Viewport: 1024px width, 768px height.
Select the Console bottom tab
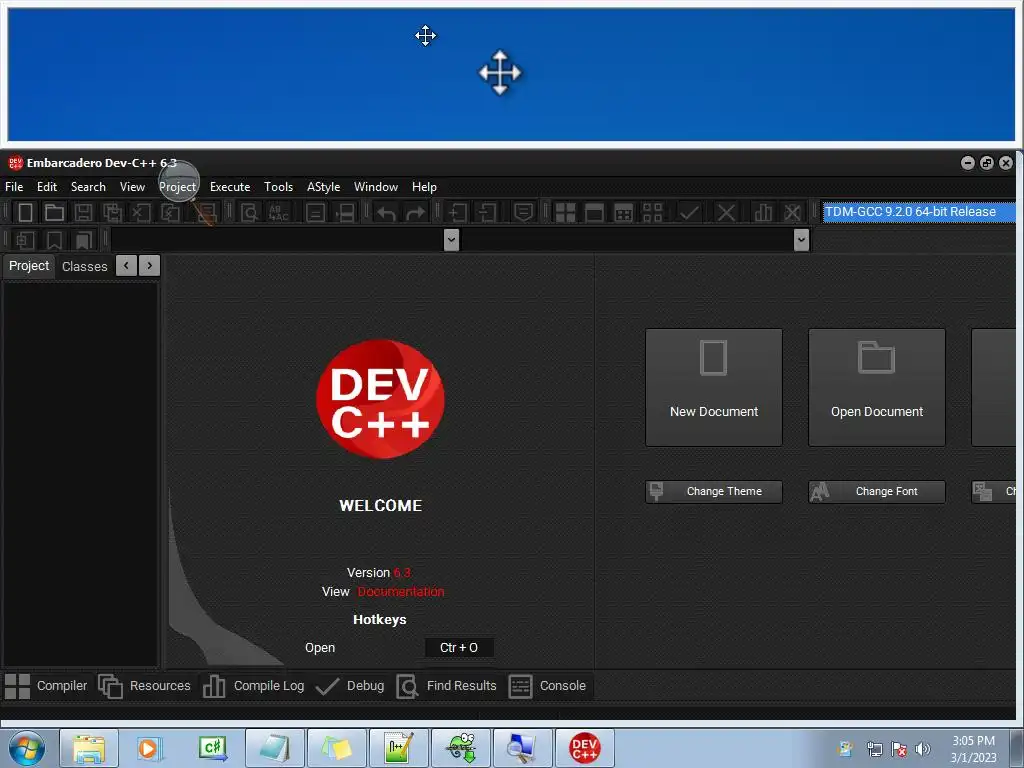tap(547, 686)
